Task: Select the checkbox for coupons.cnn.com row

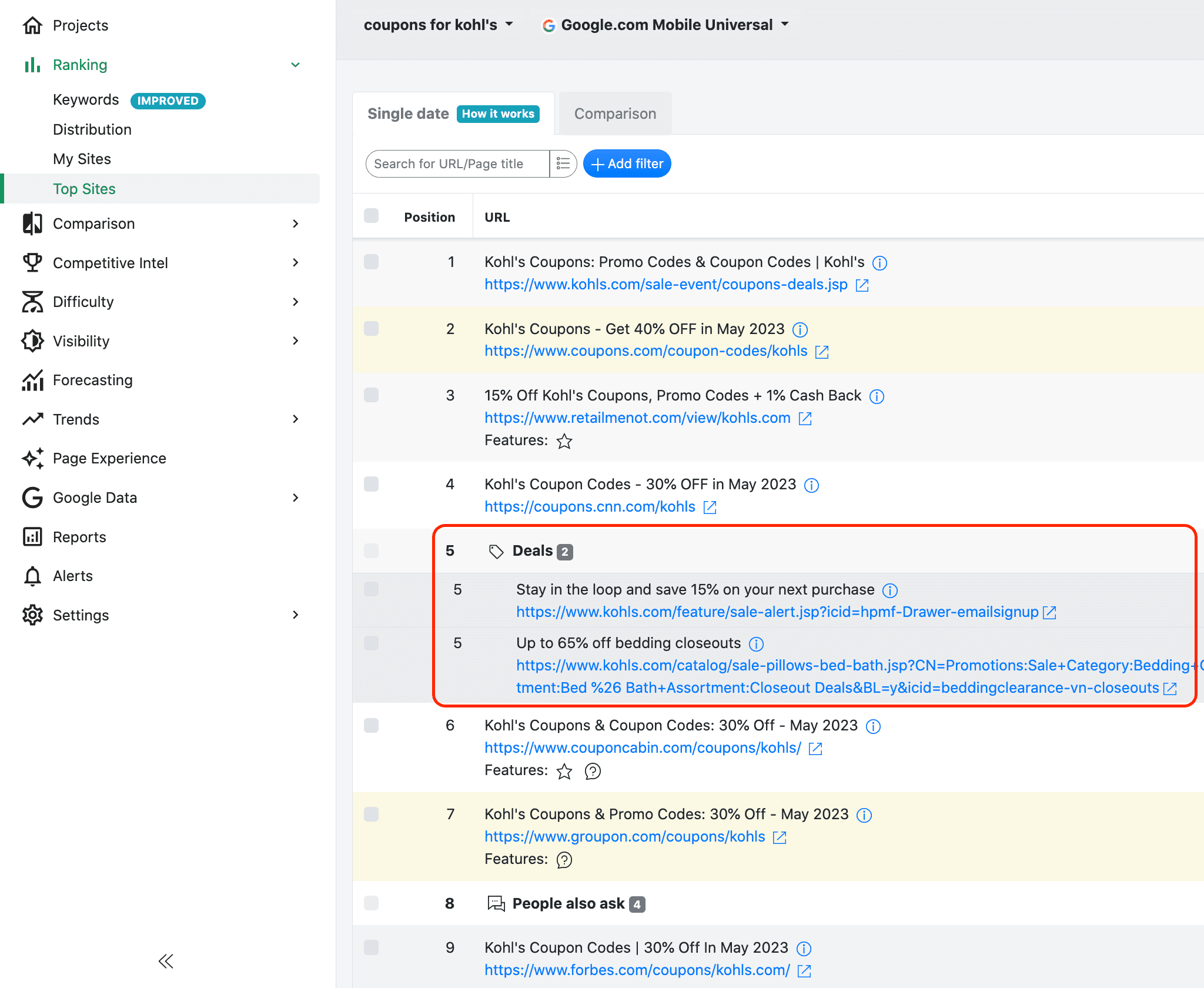Action: pyautogui.click(x=371, y=484)
